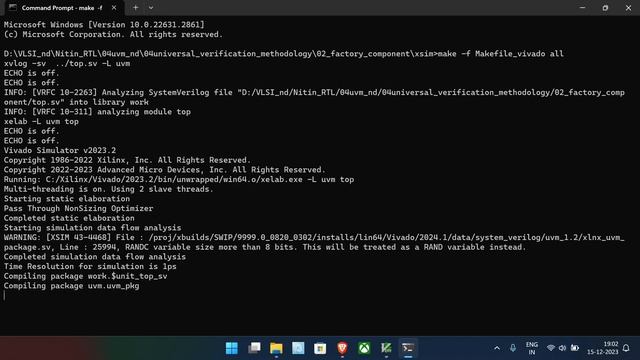Image resolution: width=640 pixels, height=360 pixels.
Task: Click the 'Microsoft Windows [Version 10.0.22631.2861]' line
Action: click(104, 24)
